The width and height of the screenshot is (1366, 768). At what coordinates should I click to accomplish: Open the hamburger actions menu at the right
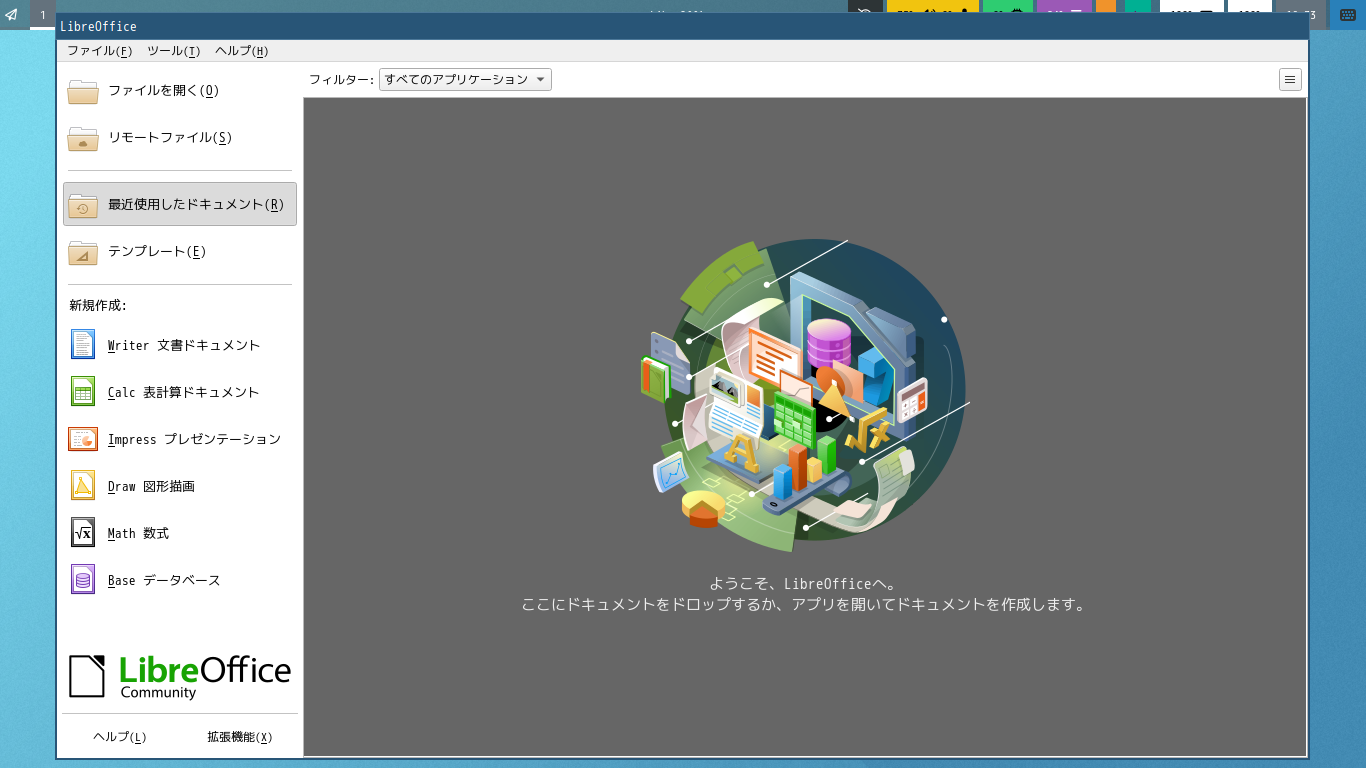(x=1290, y=80)
